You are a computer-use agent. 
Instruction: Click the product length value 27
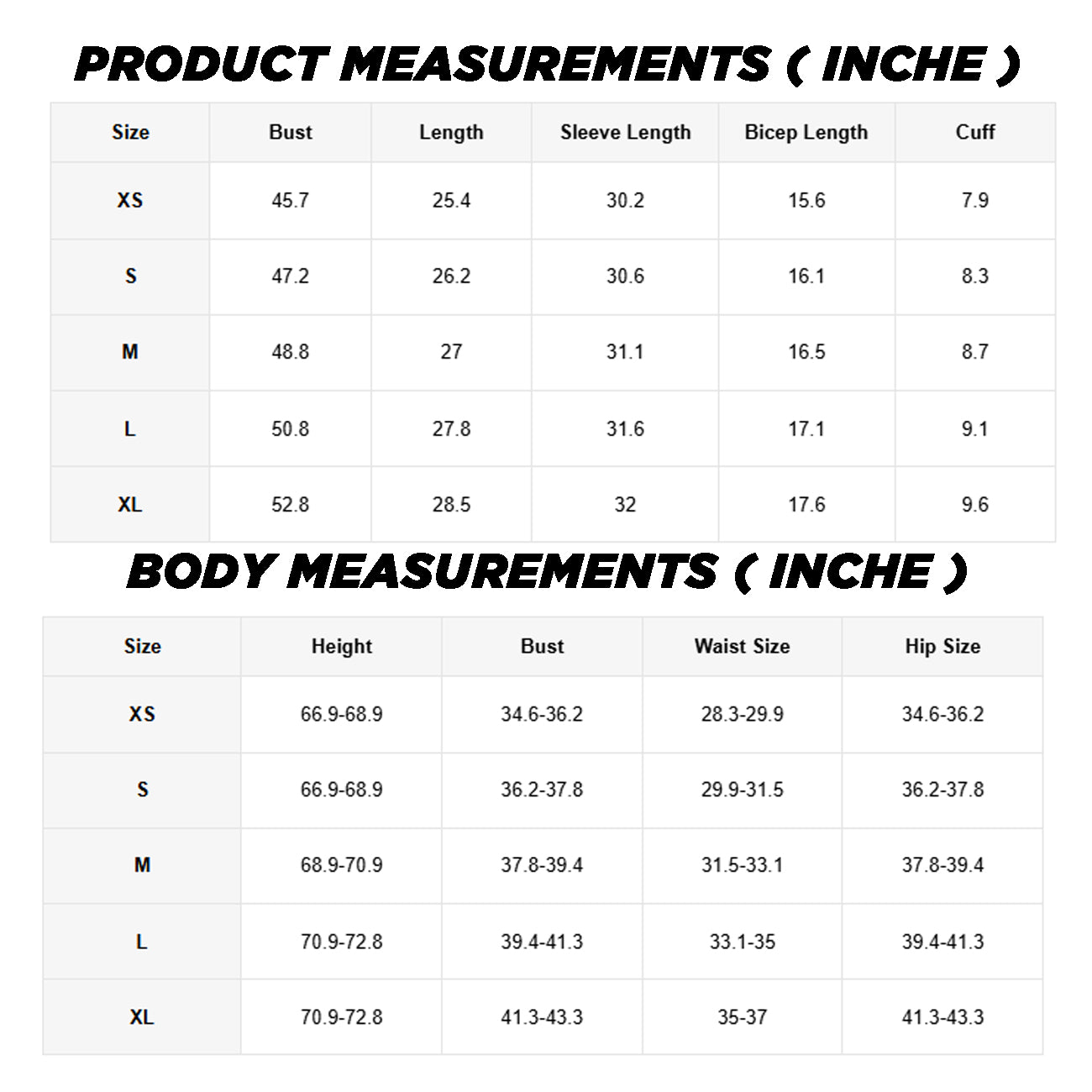click(x=451, y=352)
